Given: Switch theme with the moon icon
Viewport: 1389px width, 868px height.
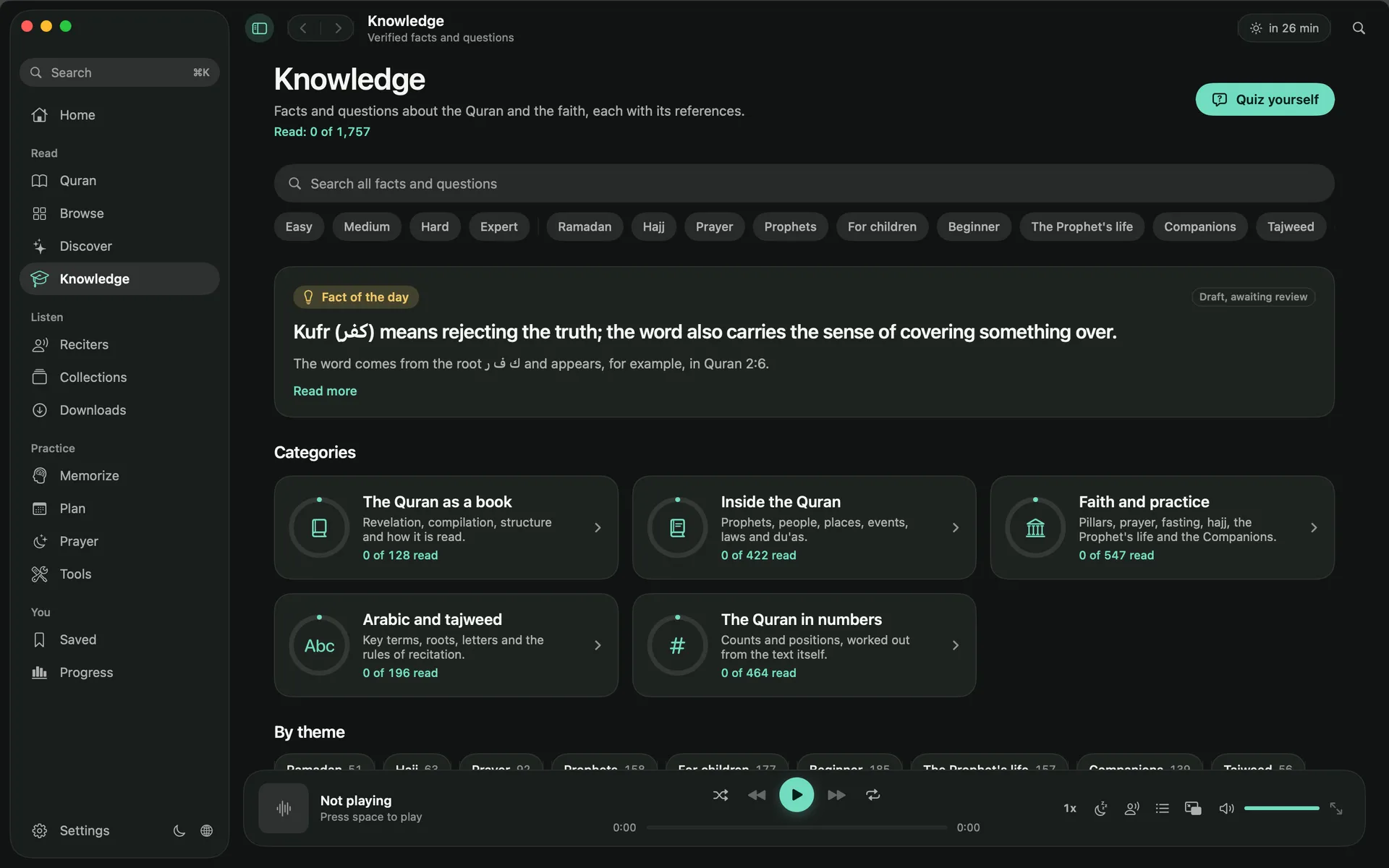Looking at the screenshot, I should pyautogui.click(x=179, y=830).
